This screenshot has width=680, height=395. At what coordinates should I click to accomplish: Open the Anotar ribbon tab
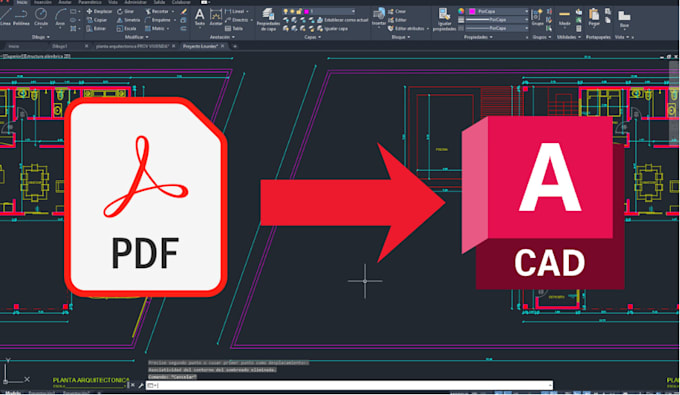coord(65,2)
